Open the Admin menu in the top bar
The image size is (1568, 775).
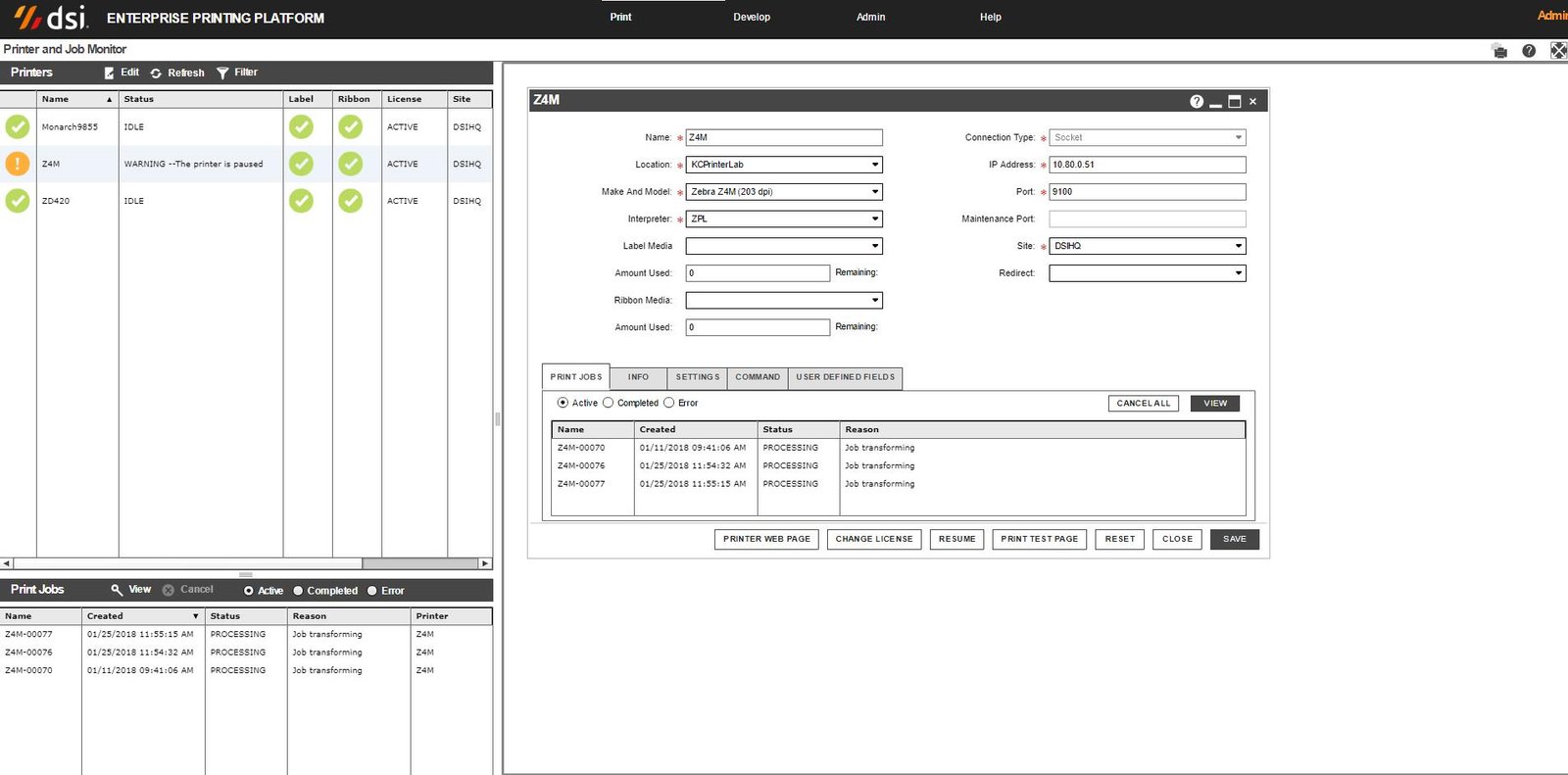click(x=870, y=17)
